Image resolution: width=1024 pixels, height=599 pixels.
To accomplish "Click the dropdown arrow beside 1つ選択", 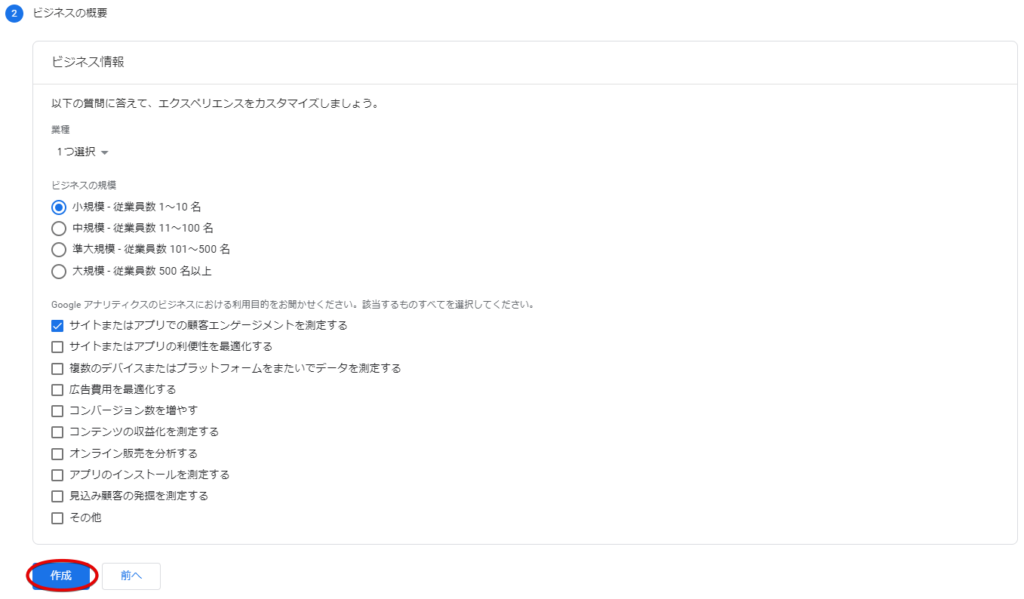I will click(x=104, y=152).
